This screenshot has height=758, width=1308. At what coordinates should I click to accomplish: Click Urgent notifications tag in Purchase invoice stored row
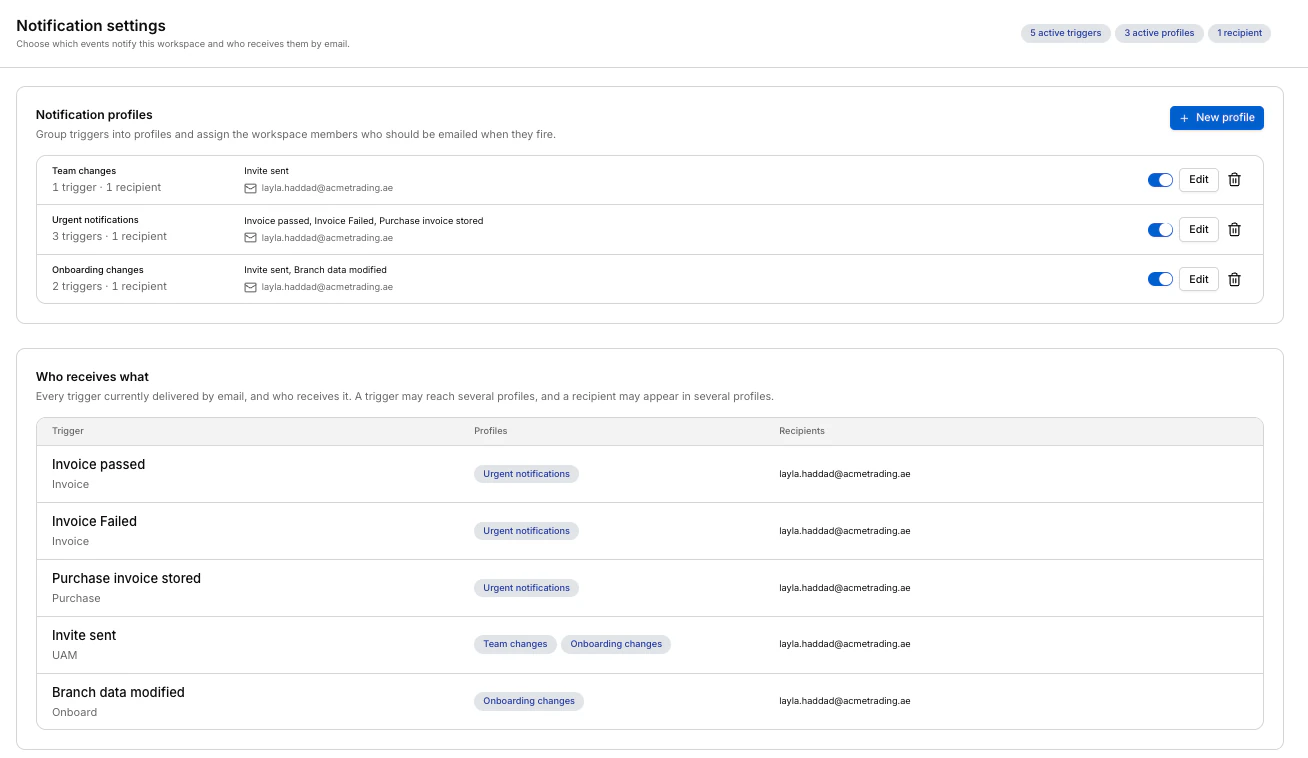[527, 588]
